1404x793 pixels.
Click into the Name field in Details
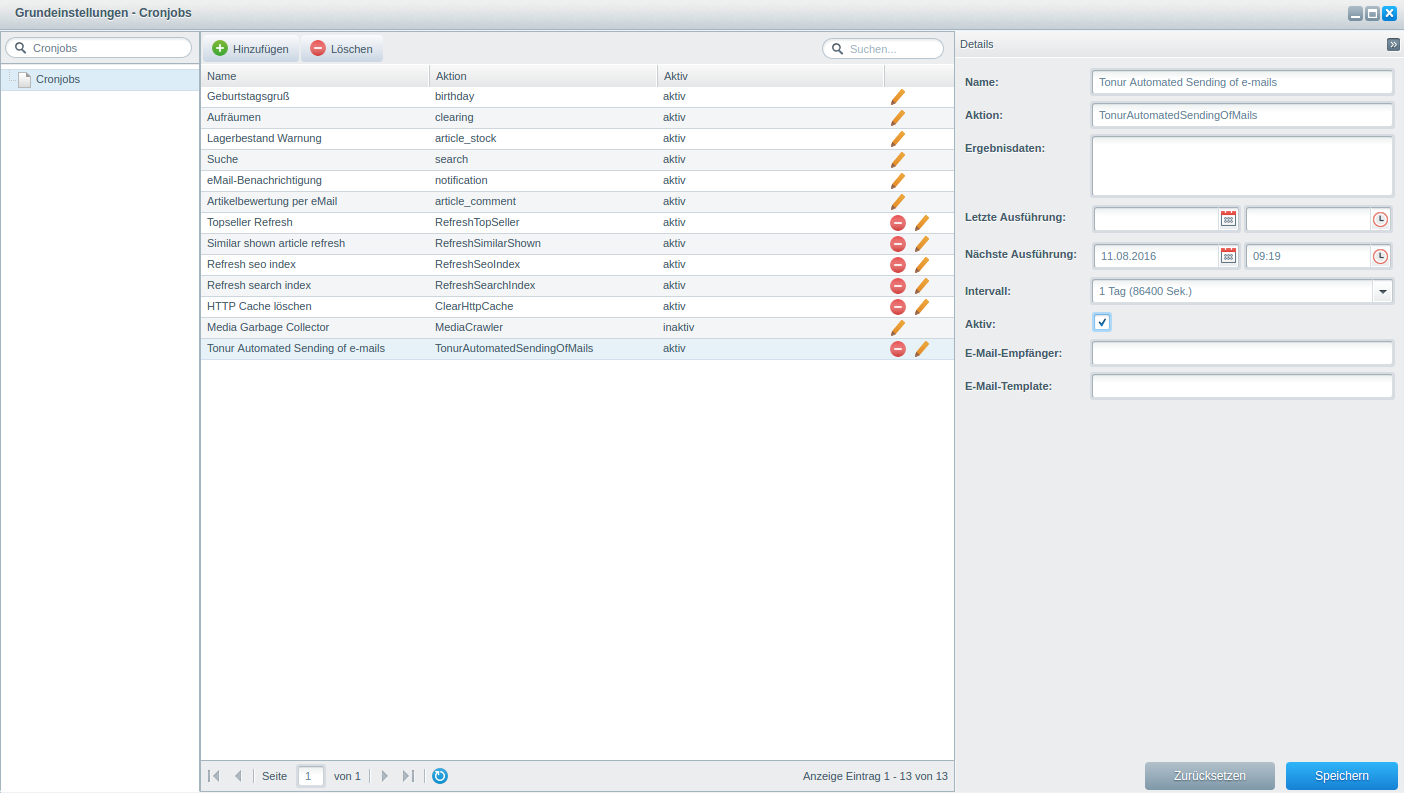(1242, 82)
